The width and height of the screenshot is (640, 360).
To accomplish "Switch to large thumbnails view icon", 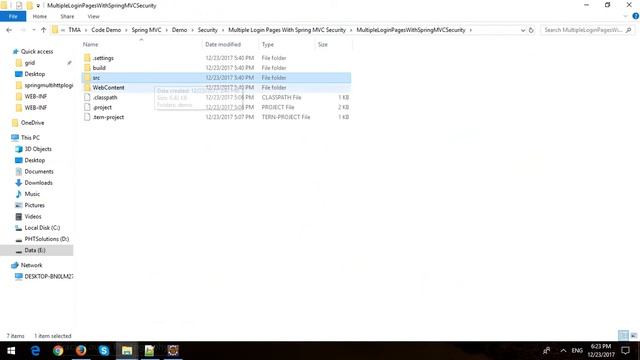I will tap(633, 336).
